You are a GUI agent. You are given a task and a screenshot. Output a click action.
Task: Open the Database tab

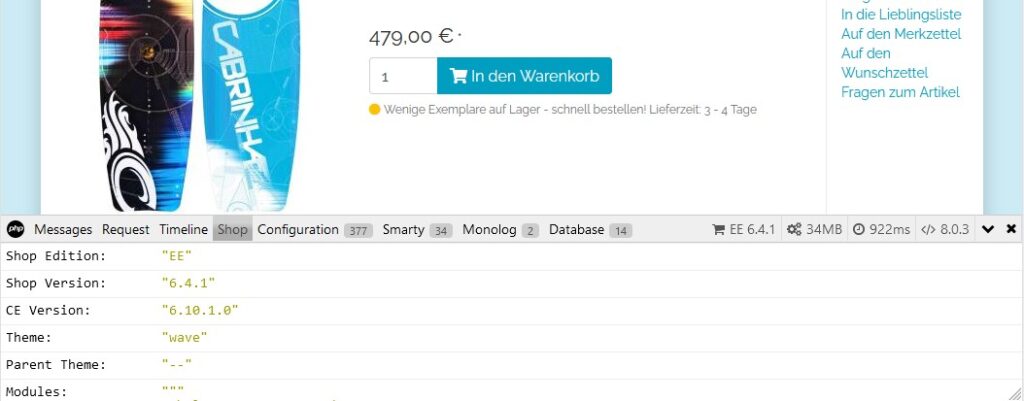(590, 230)
